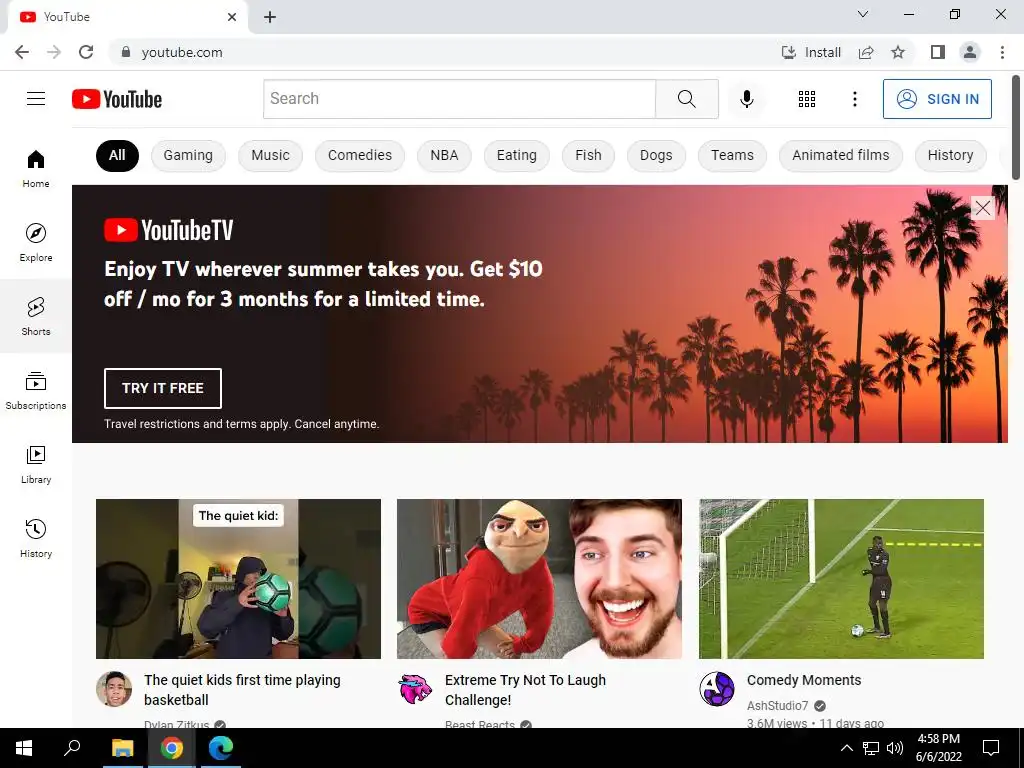The width and height of the screenshot is (1024, 768).
Task: Go back in browser
Action: [x=22, y=52]
